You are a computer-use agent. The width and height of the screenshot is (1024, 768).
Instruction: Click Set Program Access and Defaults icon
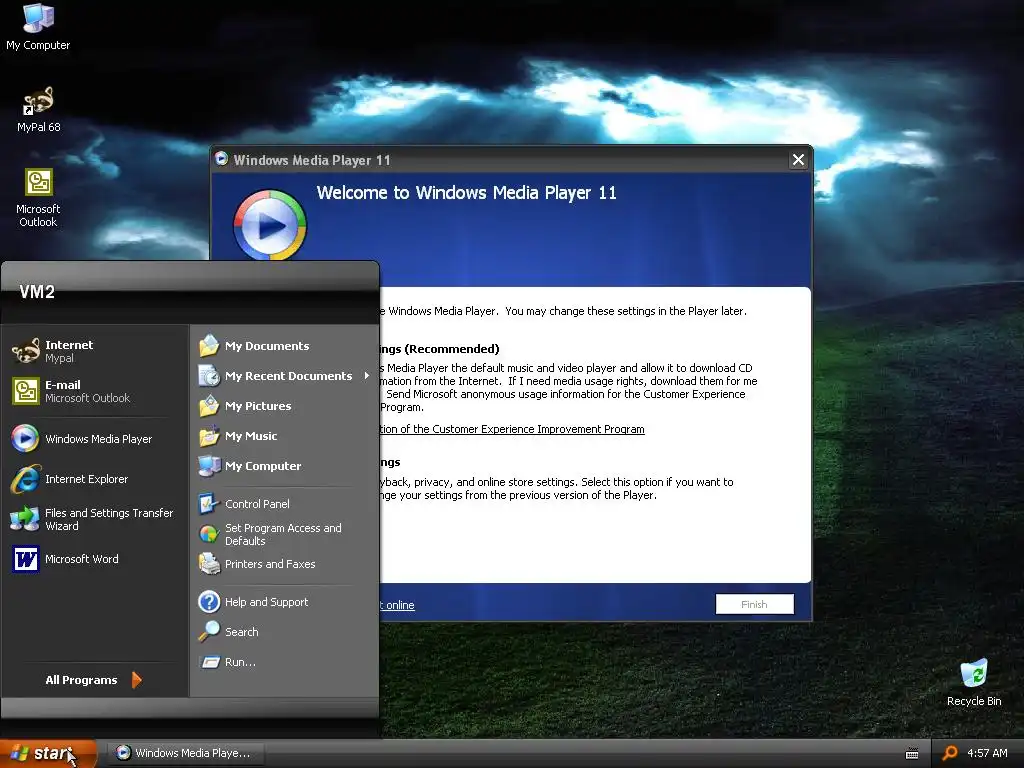(x=209, y=534)
